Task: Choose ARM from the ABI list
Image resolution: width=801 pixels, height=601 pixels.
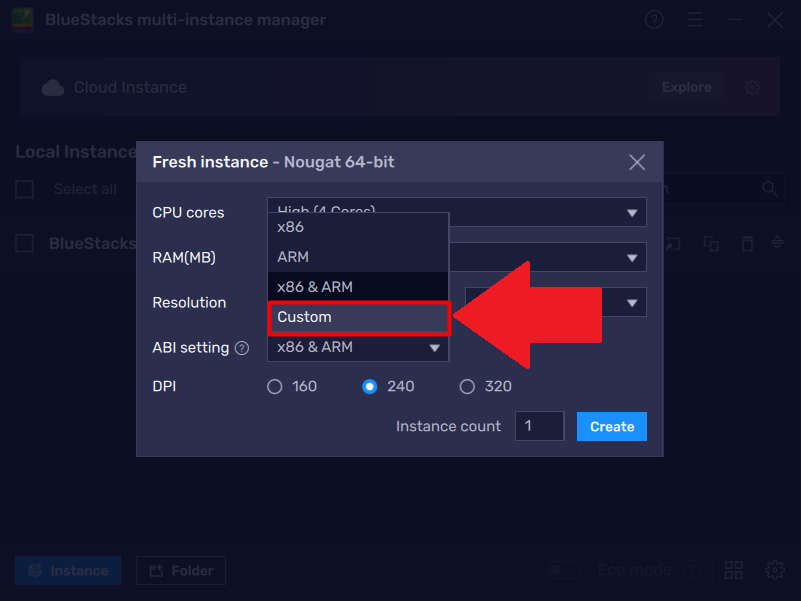Action: [x=358, y=257]
